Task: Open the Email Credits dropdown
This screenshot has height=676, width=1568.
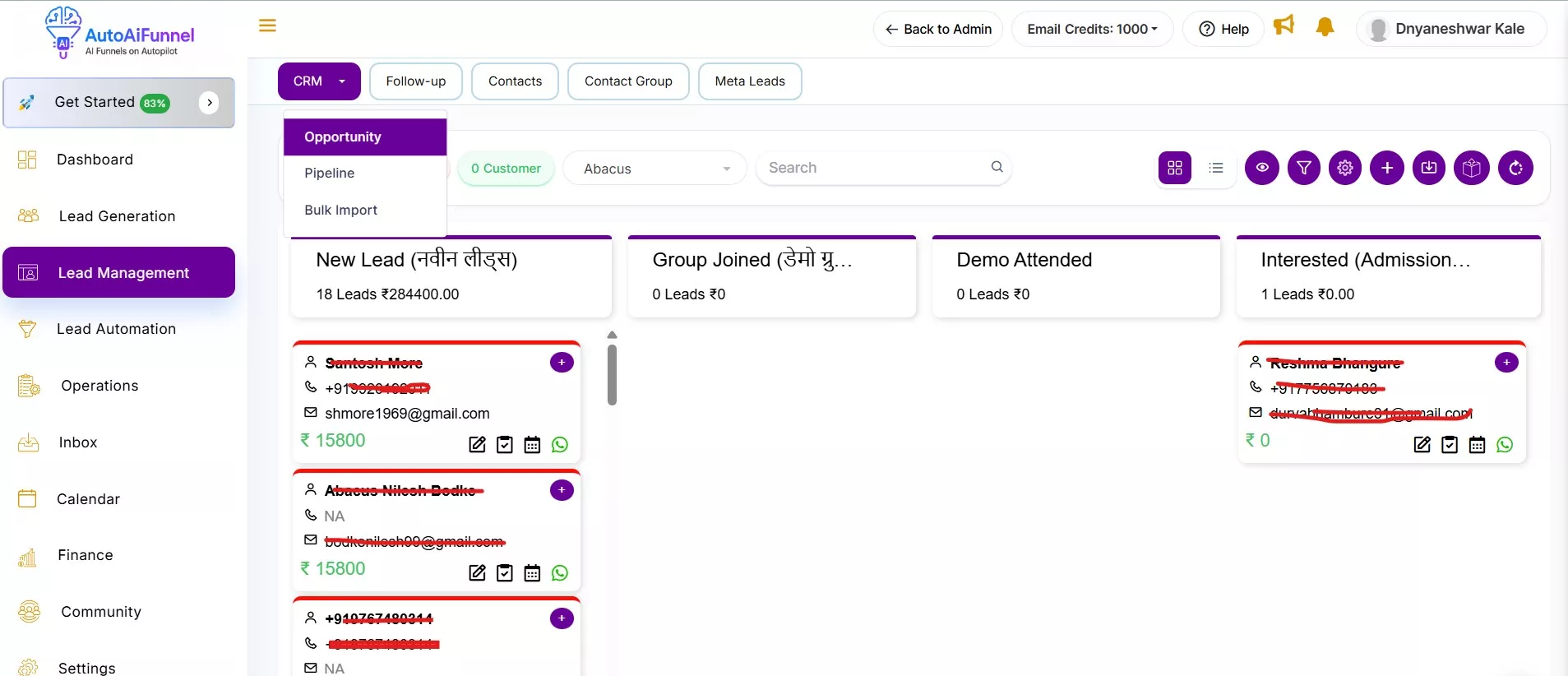Action: [1092, 29]
